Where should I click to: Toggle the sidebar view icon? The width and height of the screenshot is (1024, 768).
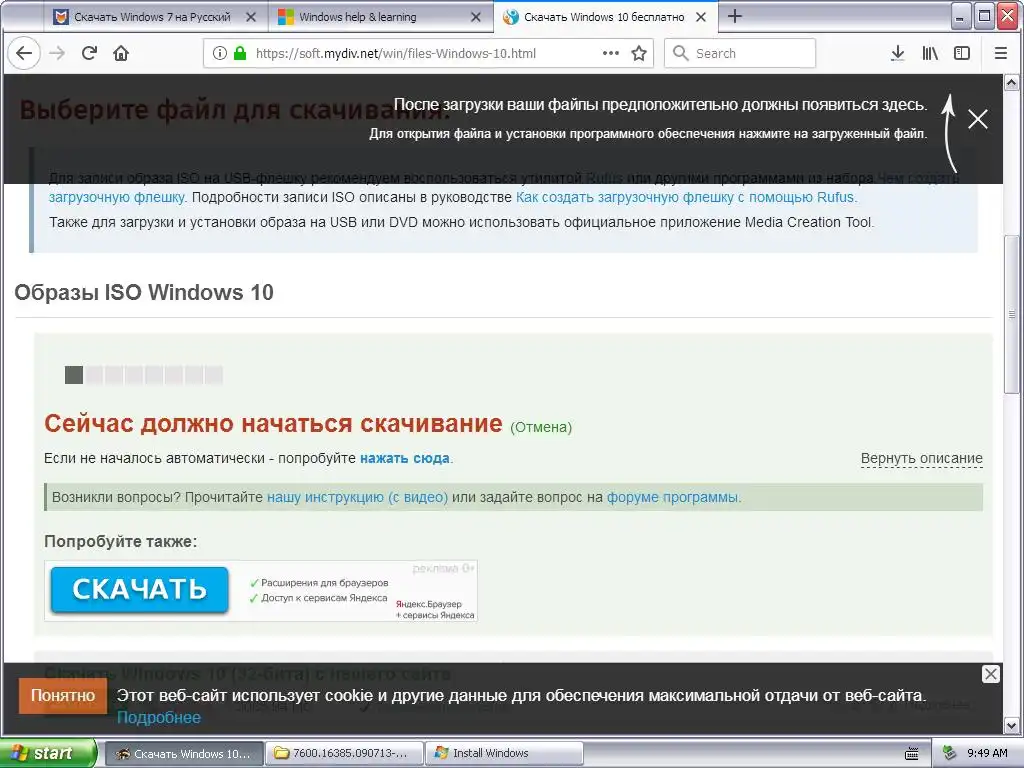(x=962, y=54)
